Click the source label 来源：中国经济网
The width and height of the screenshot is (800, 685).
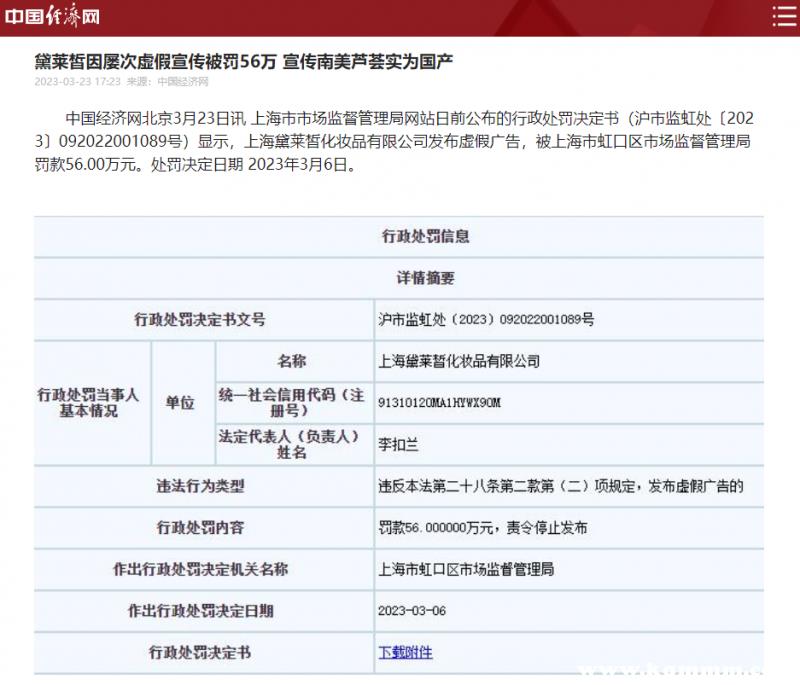click(x=167, y=82)
